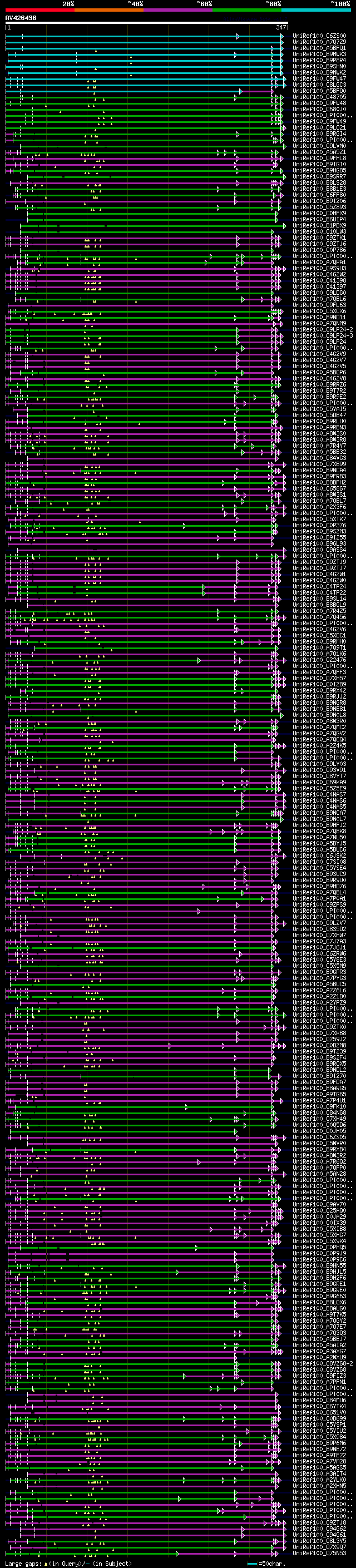Select the UniRef100_Q651V0 label

(319, 1412)
